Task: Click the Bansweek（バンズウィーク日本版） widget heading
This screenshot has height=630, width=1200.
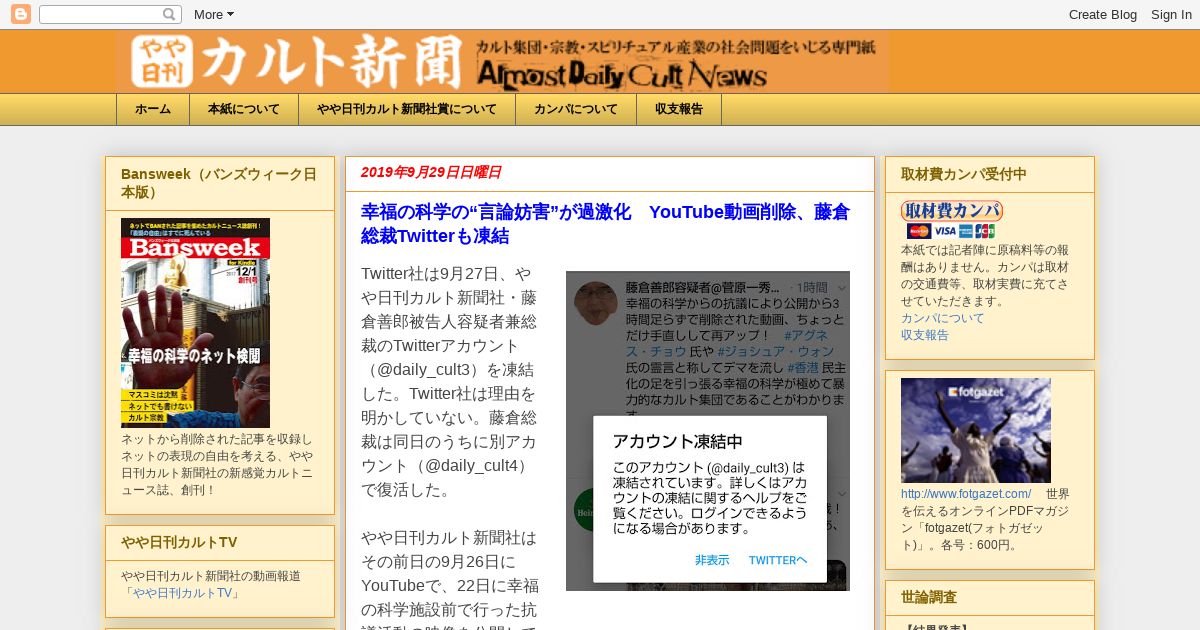Action: coord(219,183)
